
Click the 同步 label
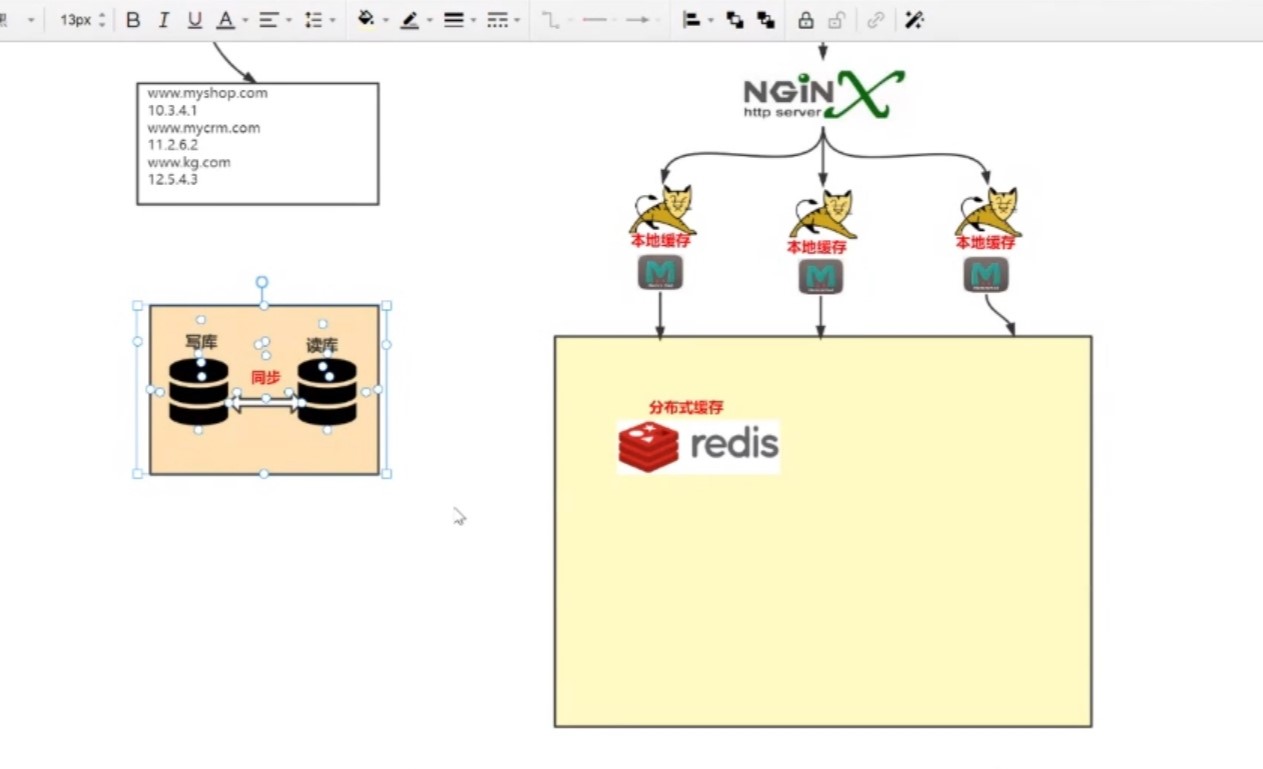(x=265, y=377)
